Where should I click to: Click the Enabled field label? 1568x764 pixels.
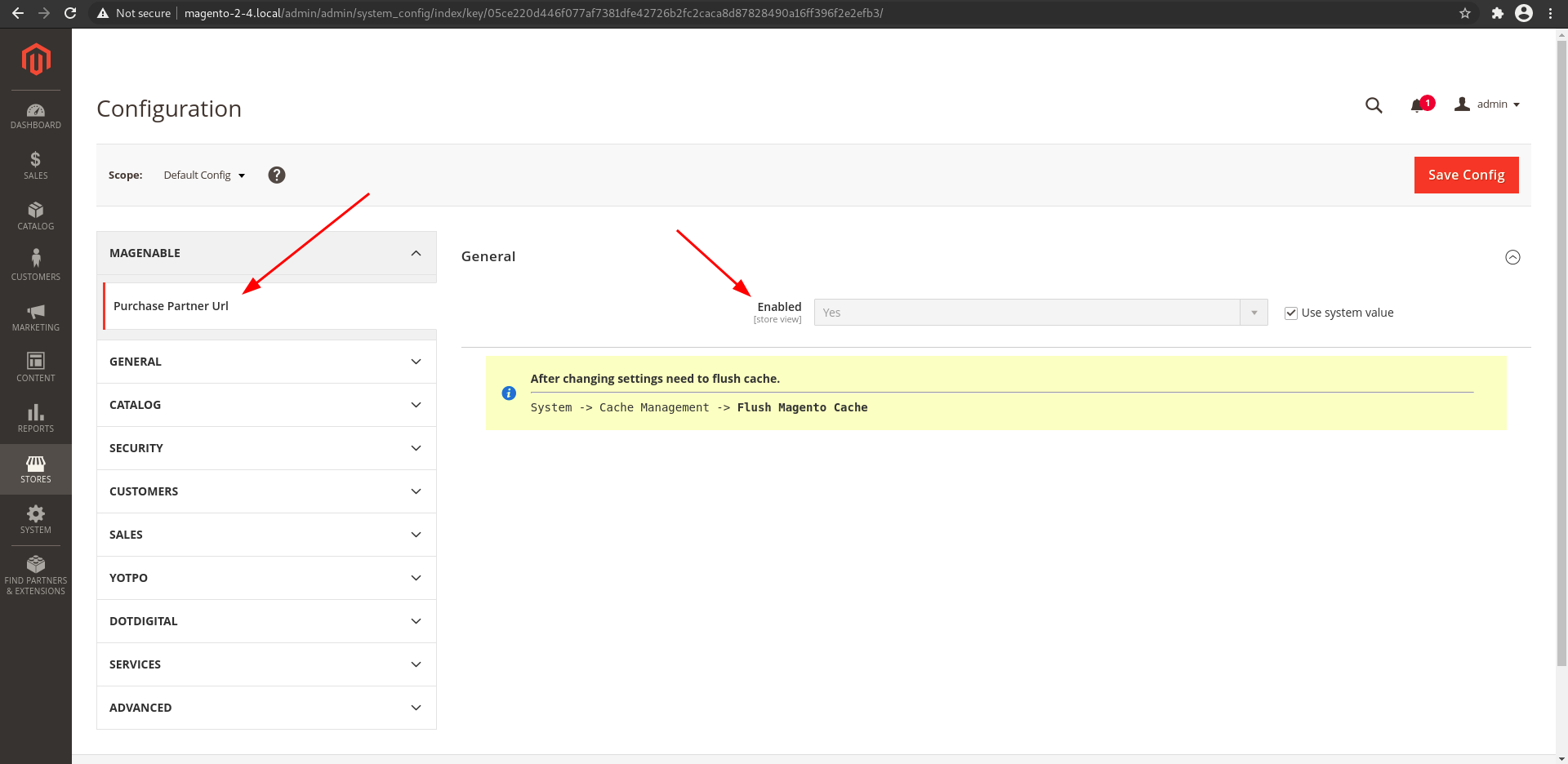779,307
